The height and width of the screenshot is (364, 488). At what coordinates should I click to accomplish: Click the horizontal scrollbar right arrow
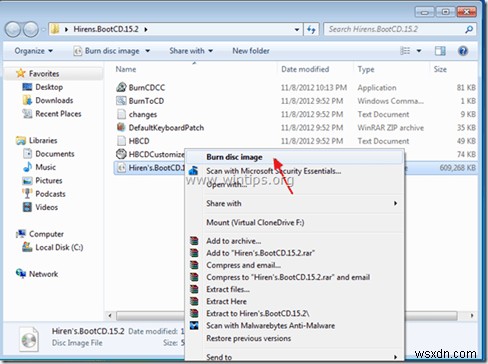tap(472, 315)
